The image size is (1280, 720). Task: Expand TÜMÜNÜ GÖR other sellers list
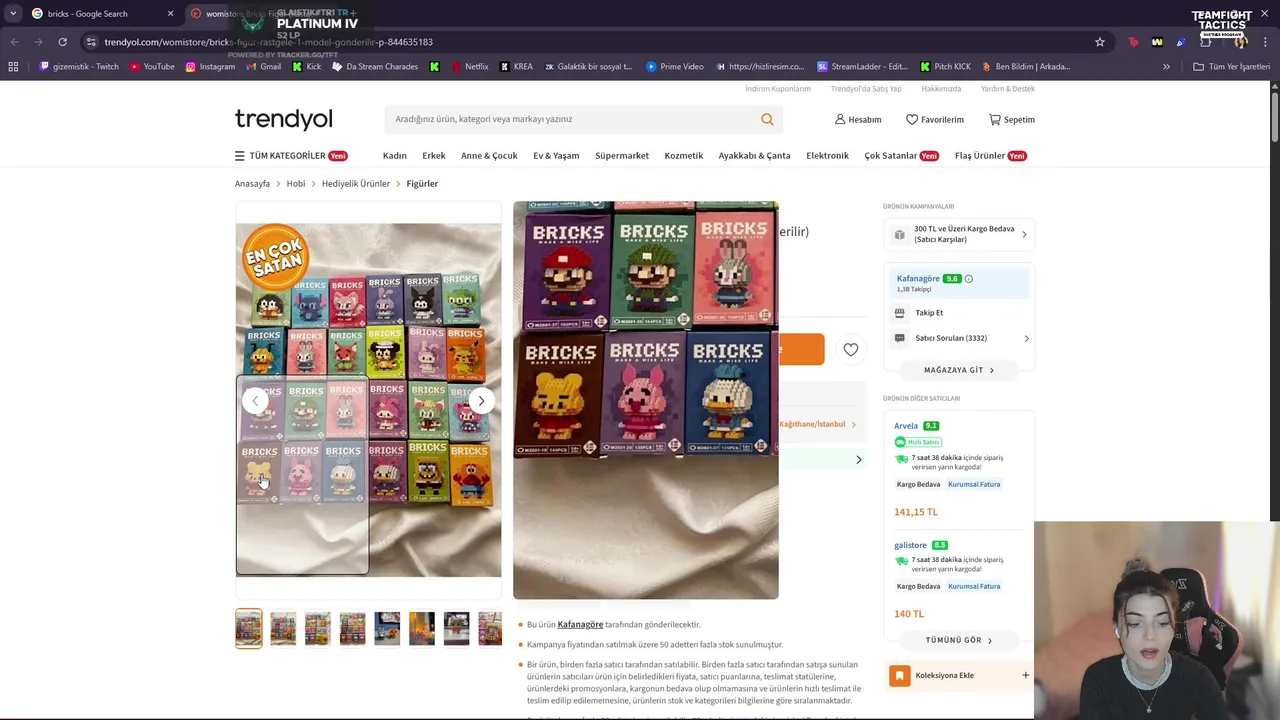(958, 640)
